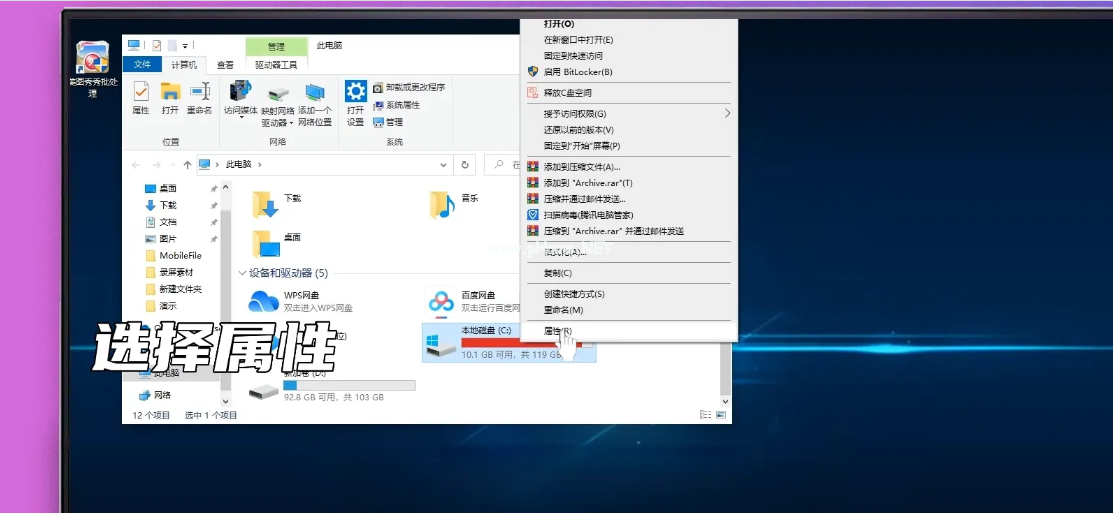Click the refresh icon beside address bar
This screenshot has height=513, width=1113.
pyautogui.click(x=465, y=164)
